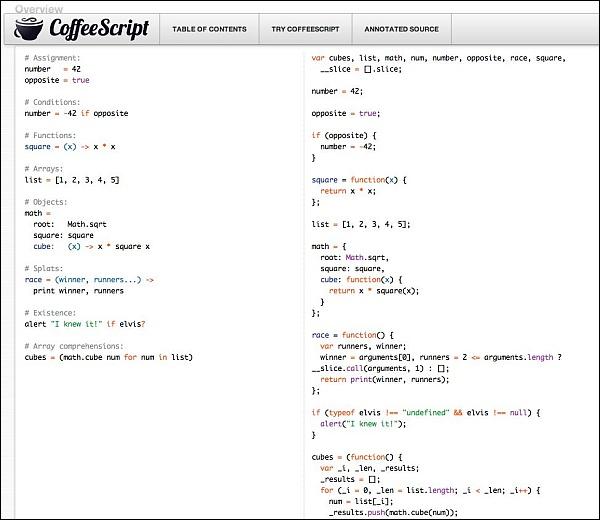Viewport: 600px width, 520px height.
Task: Click 'list = [1, 2, 3, 4, 5]' CoffeeScript line
Action: click(72, 180)
